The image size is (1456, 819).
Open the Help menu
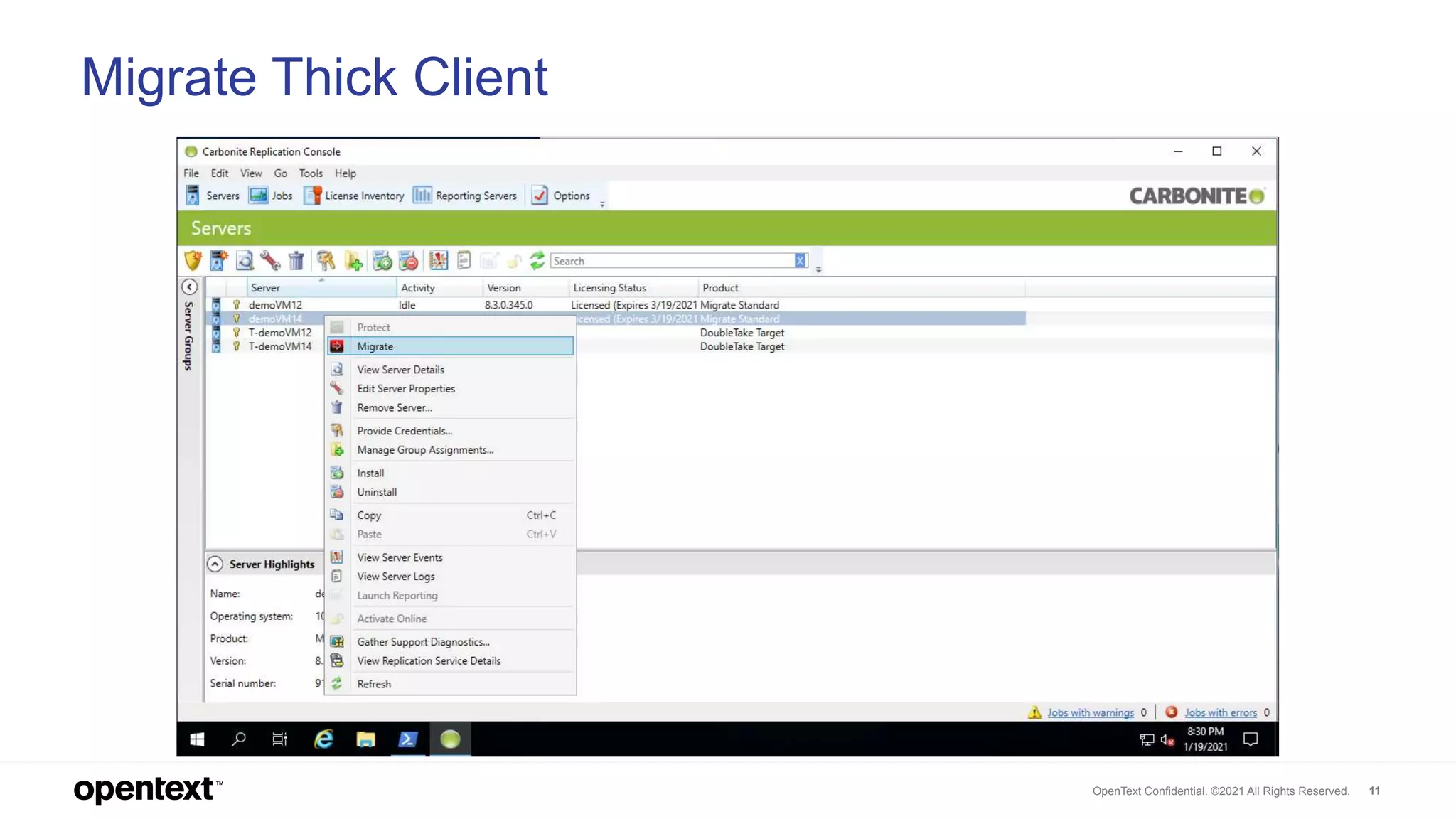point(346,173)
